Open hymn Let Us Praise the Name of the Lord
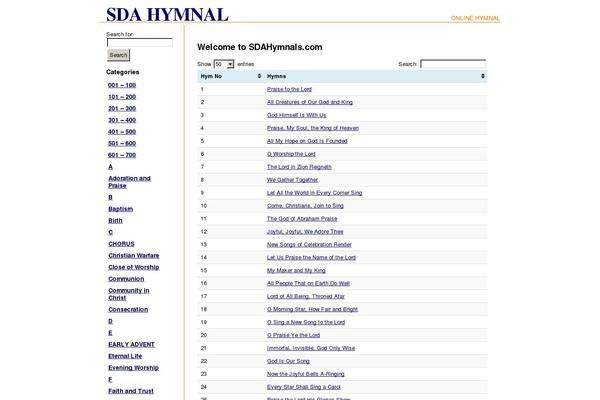This screenshot has width=600, height=400. click(x=311, y=258)
